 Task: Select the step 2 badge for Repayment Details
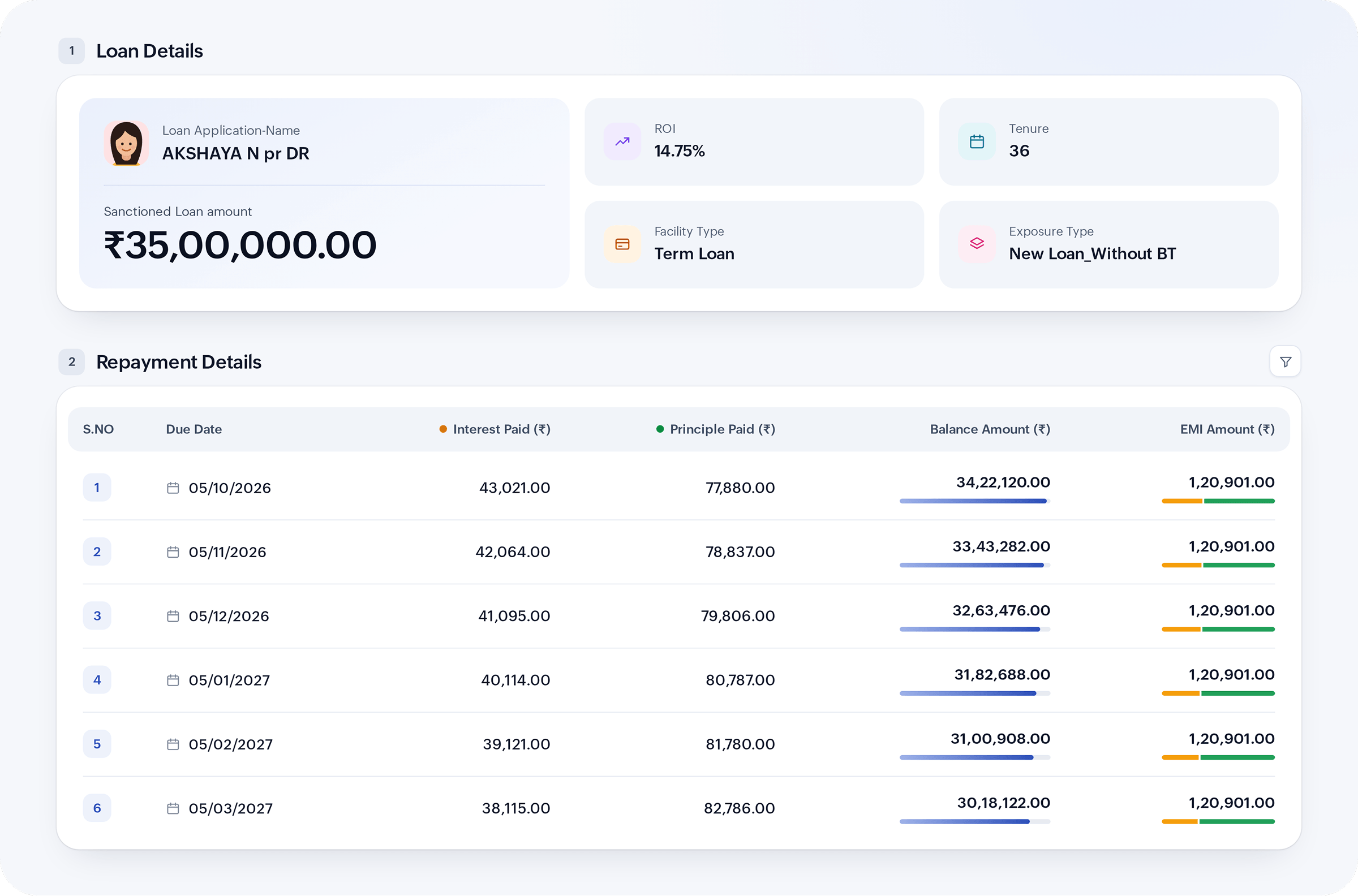tap(71, 361)
